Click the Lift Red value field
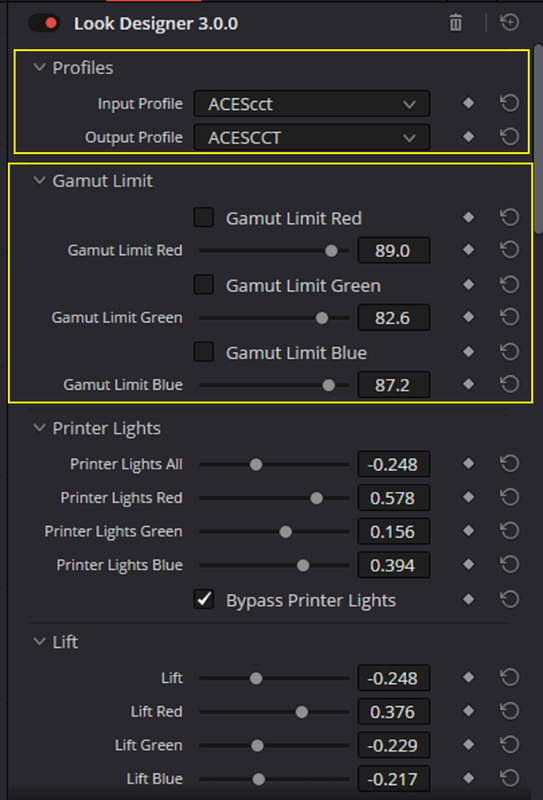 tap(393, 712)
